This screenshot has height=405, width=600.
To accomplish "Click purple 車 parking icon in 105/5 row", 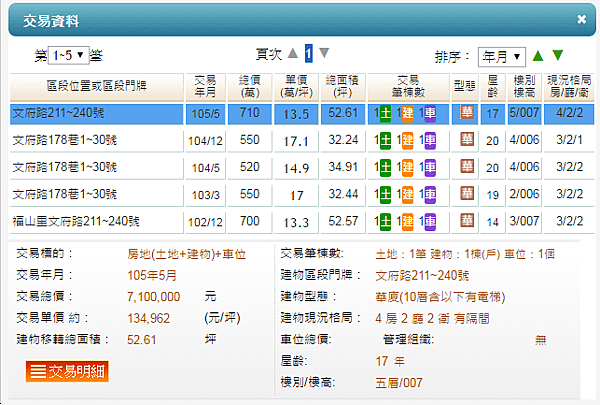I will [x=430, y=114].
